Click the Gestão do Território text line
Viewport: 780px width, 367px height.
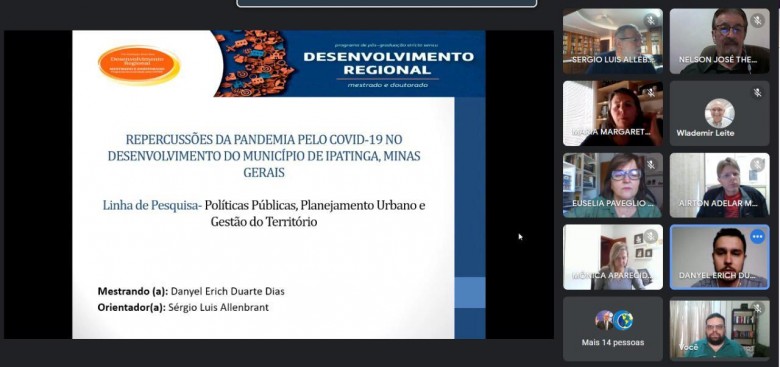[x=264, y=222]
